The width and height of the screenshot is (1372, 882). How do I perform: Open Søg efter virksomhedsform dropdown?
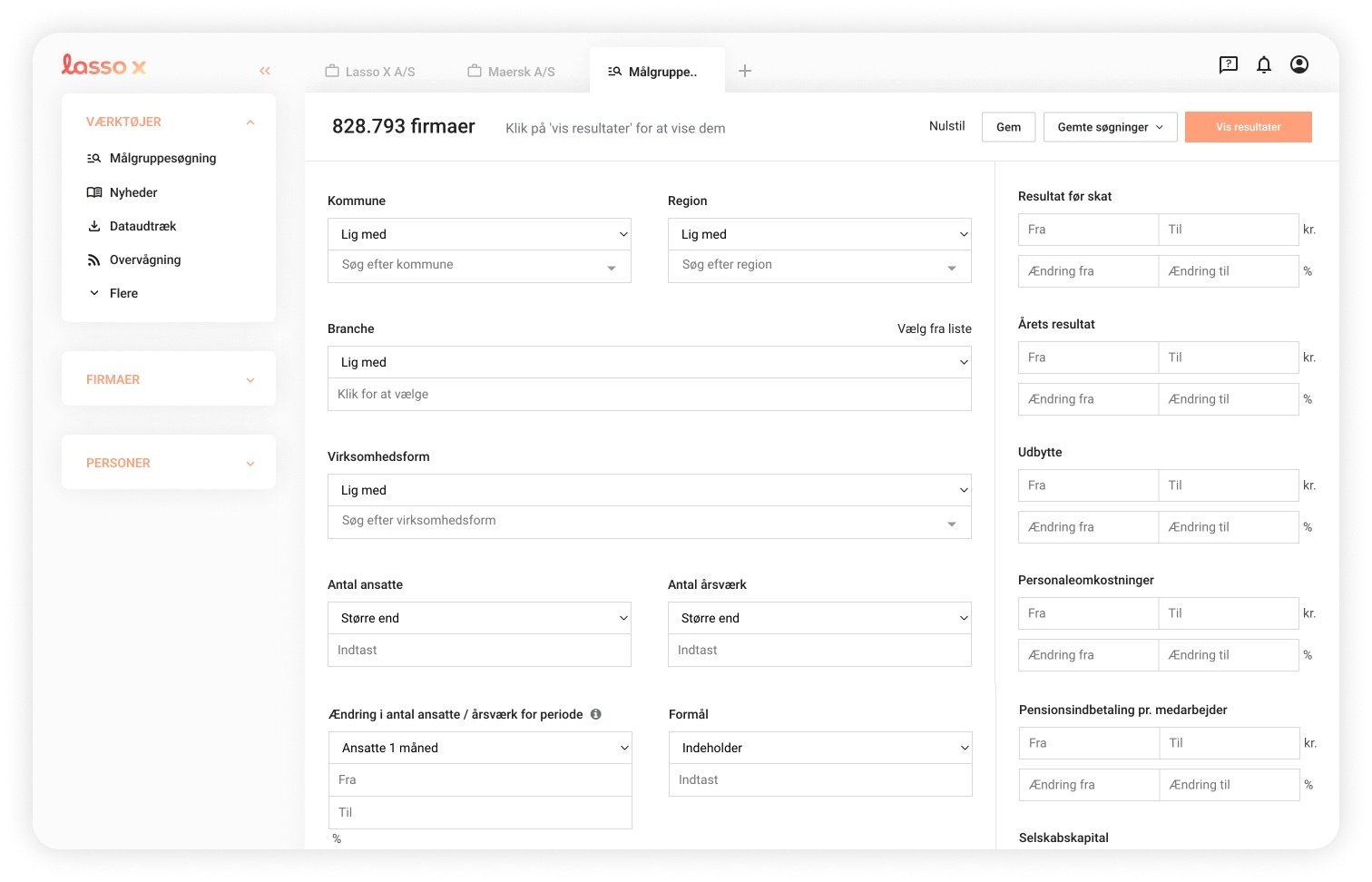click(650, 522)
